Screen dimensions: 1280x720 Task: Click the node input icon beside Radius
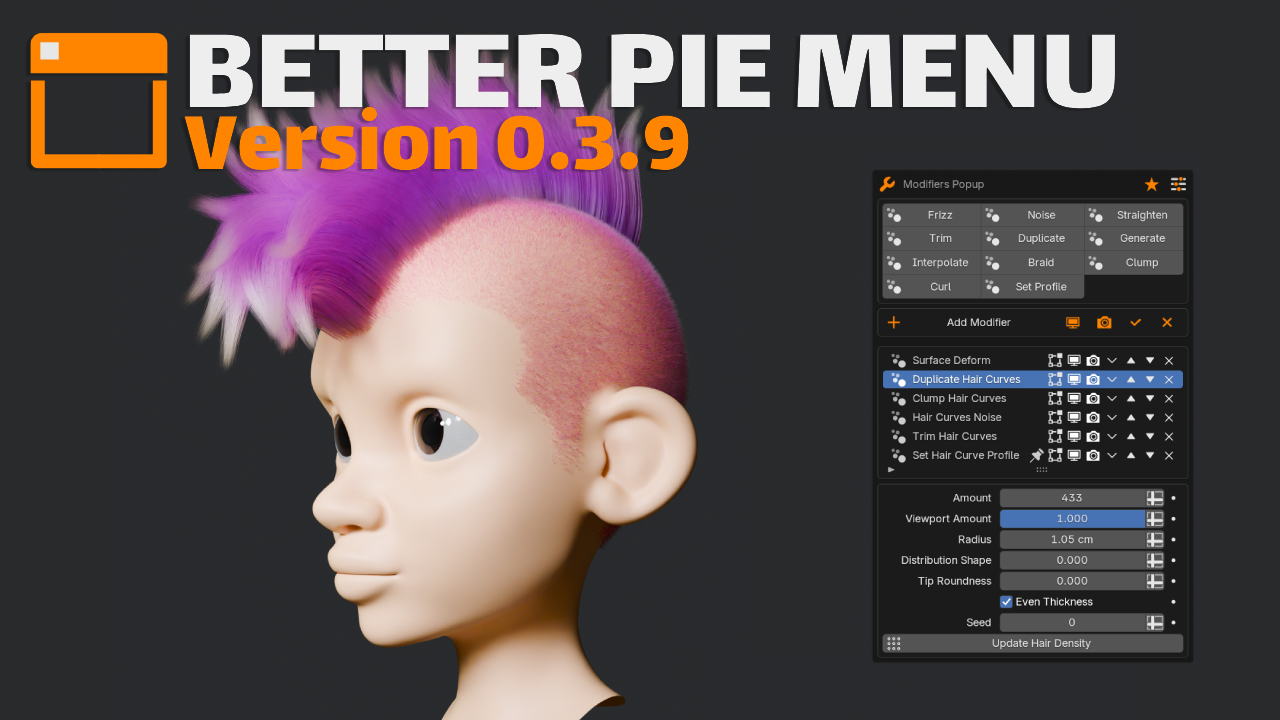[x=1155, y=540]
